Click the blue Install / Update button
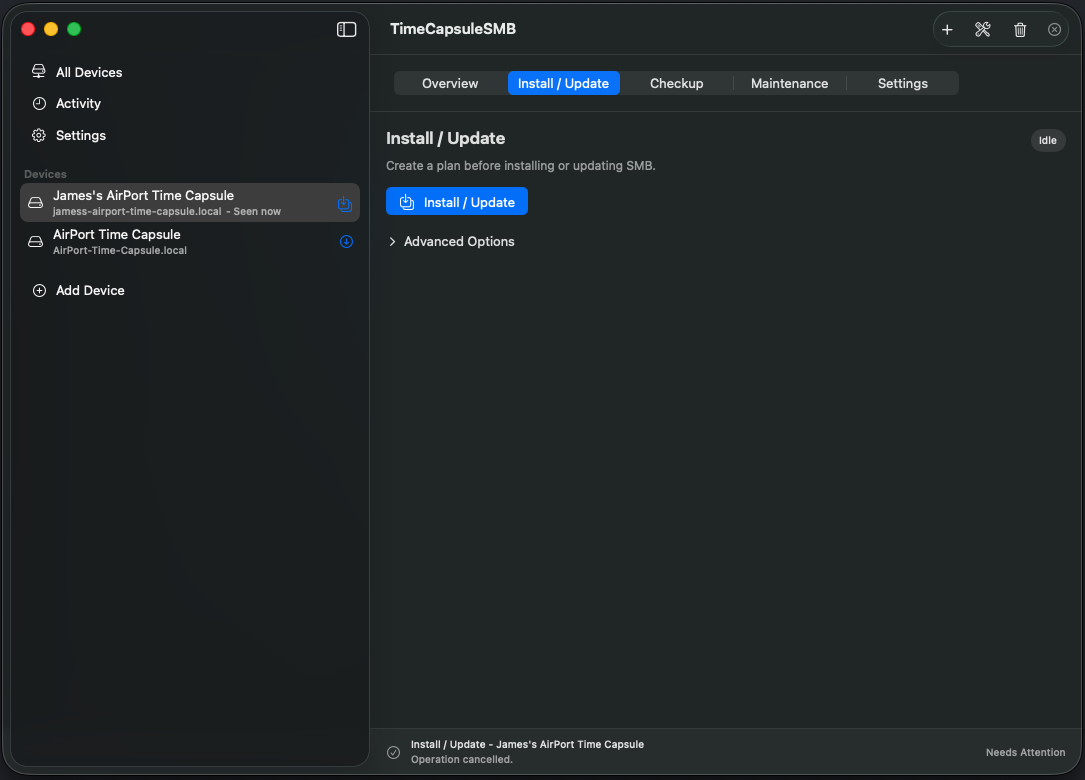 (457, 201)
